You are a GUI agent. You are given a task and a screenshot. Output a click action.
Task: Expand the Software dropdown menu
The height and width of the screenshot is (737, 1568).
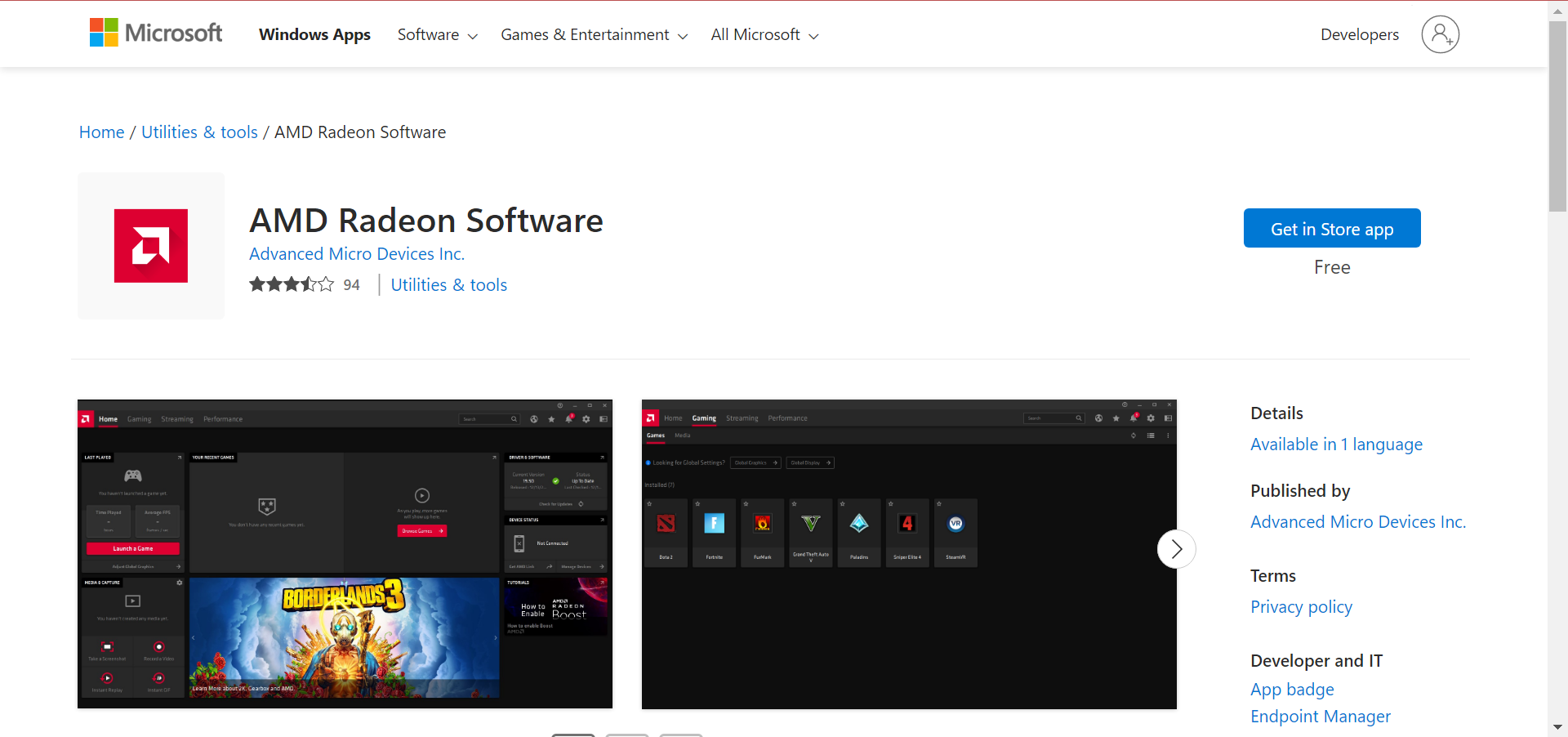(x=437, y=34)
